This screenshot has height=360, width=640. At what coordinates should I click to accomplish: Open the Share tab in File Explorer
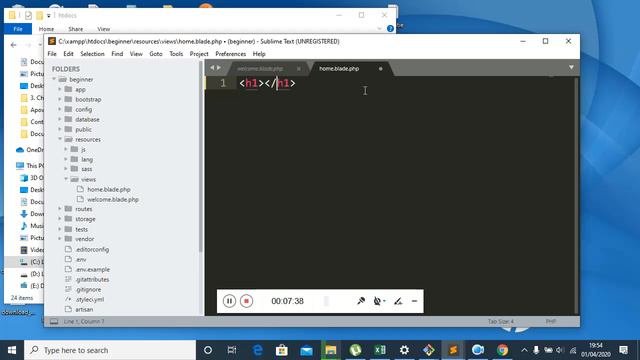tap(76, 29)
